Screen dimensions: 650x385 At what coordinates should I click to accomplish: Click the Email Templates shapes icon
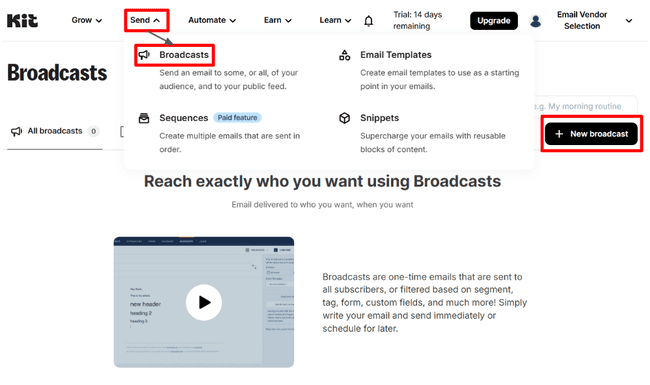pyautogui.click(x=344, y=55)
